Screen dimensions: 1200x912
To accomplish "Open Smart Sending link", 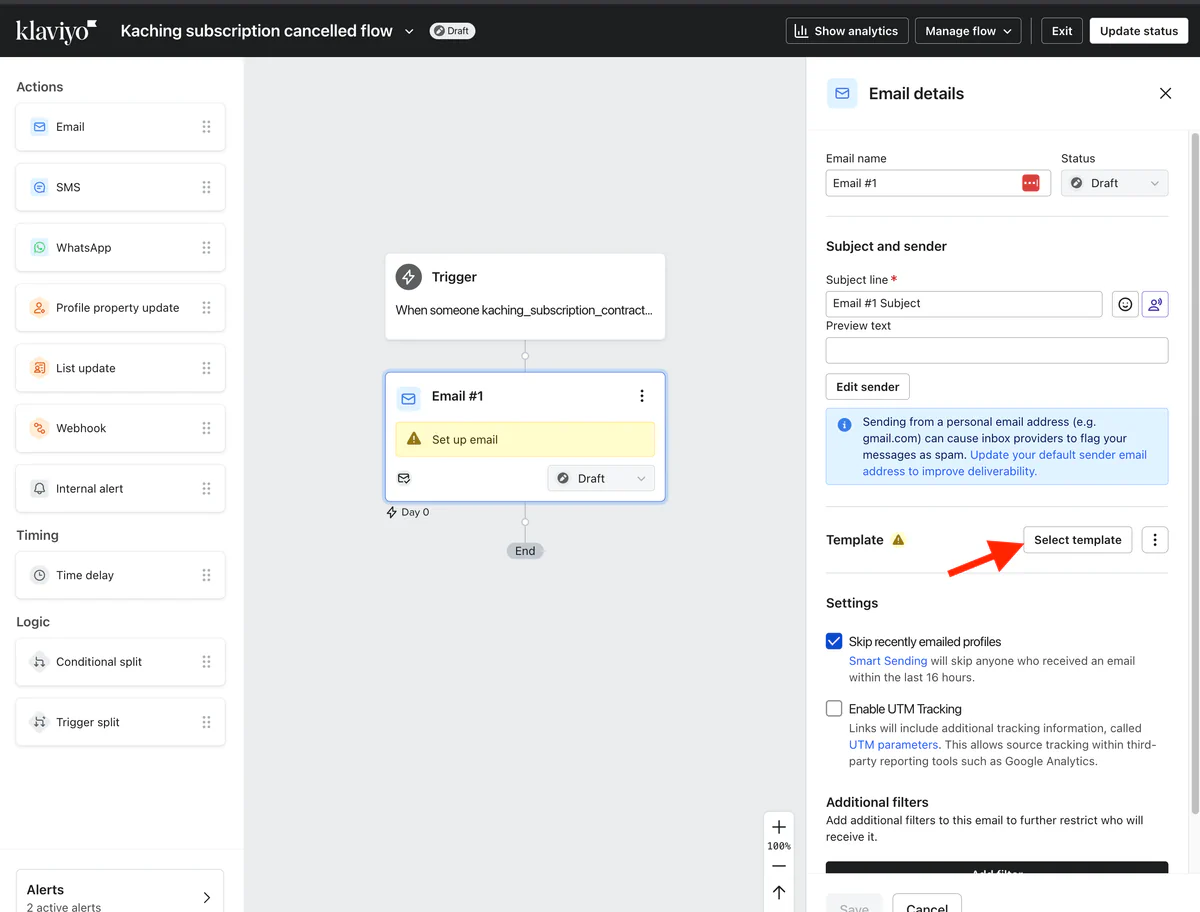I will click(888, 661).
